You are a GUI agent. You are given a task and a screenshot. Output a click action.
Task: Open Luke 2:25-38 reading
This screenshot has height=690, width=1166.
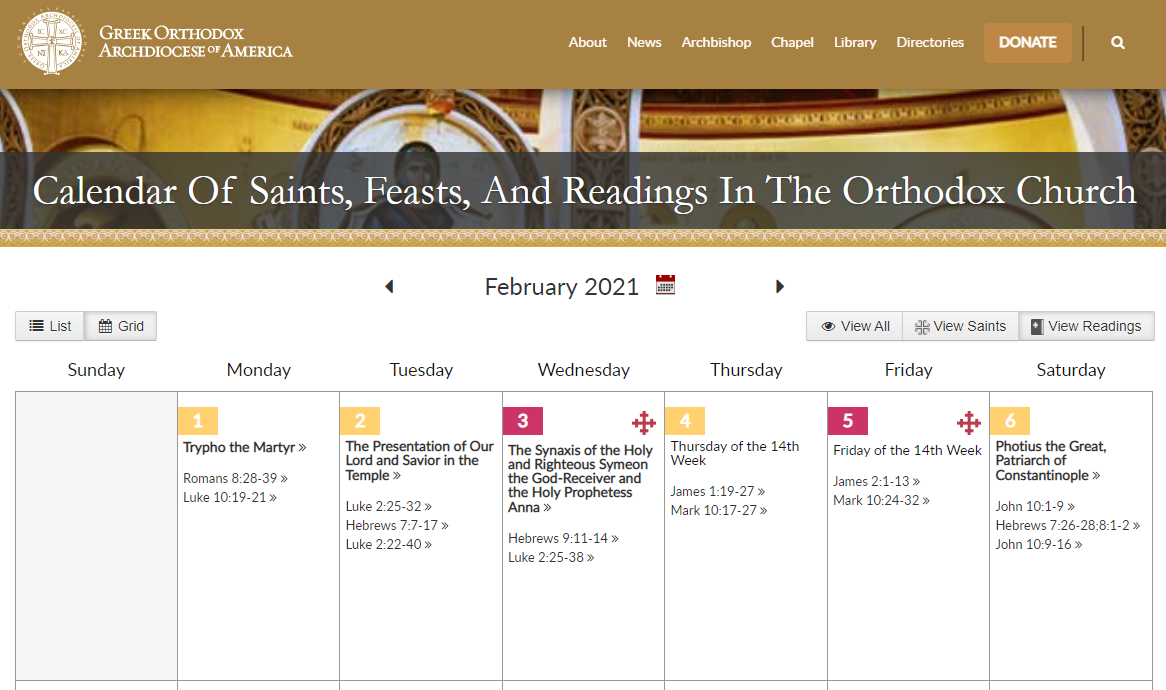click(551, 557)
